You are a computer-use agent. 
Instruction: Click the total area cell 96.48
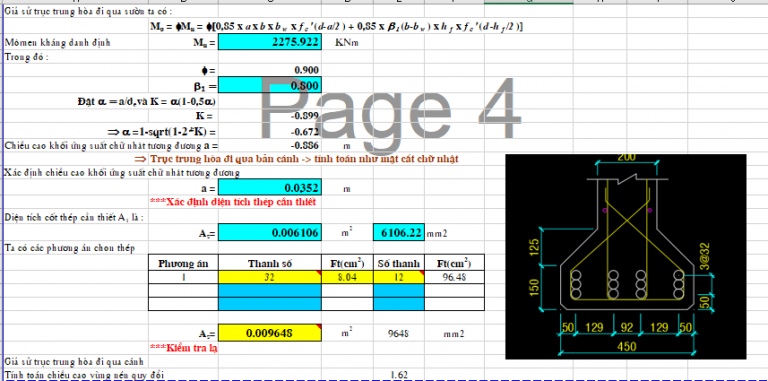pyautogui.click(x=454, y=277)
